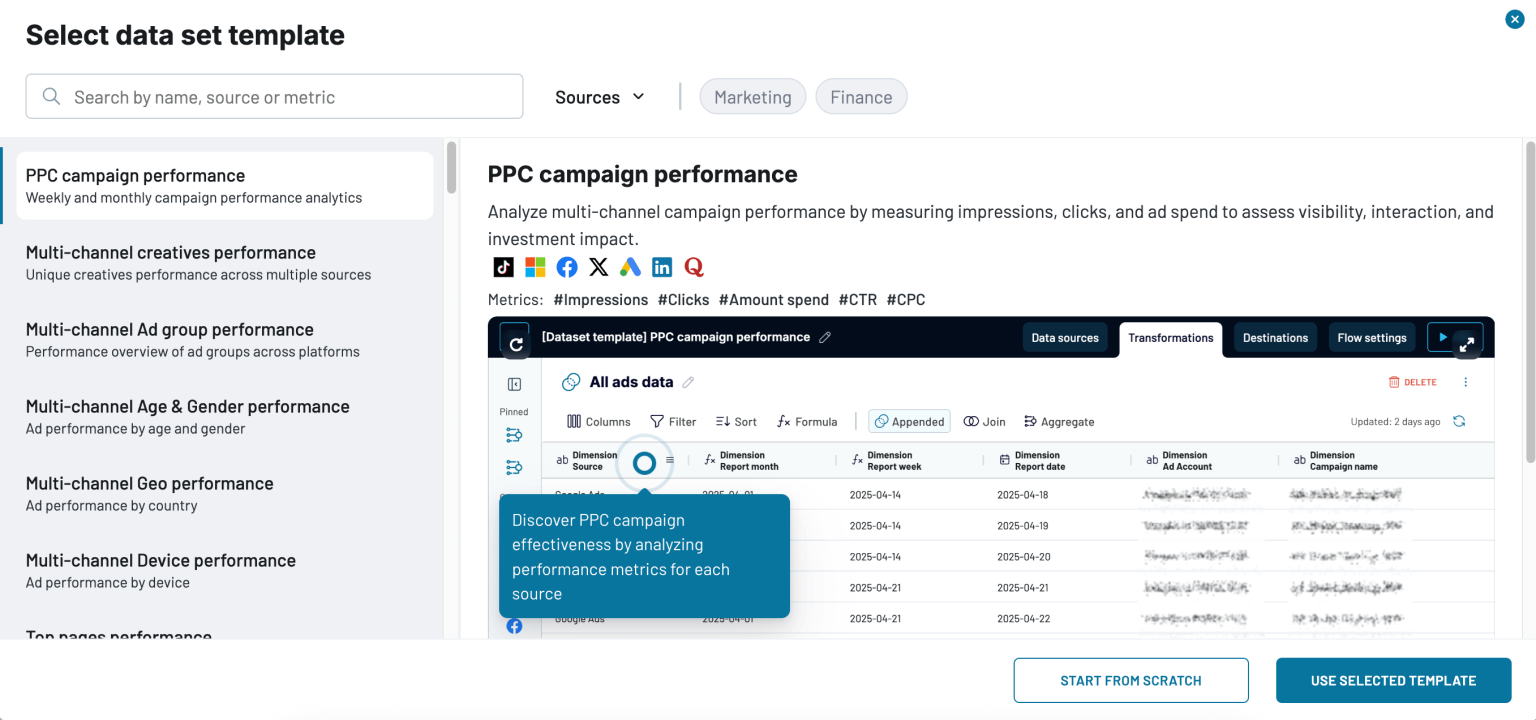Click the Microsoft Ads source icon
Screen dimensions: 1536x720
535,267
